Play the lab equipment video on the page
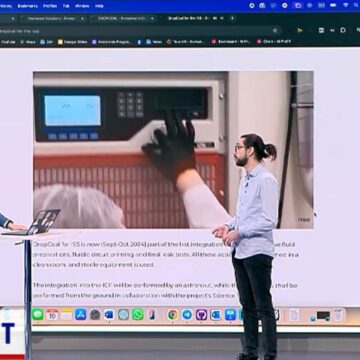The width and height of the screenshot is (360, 360). pos(173,150)
